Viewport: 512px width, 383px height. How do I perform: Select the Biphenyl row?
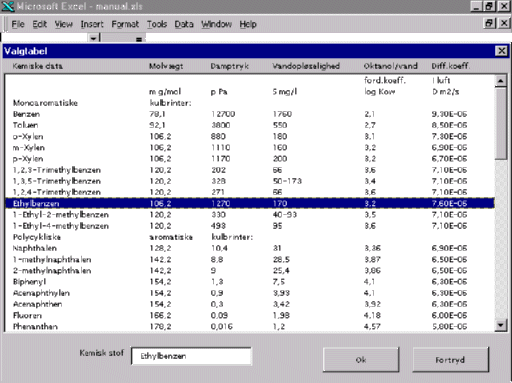[x=250, y=282]
